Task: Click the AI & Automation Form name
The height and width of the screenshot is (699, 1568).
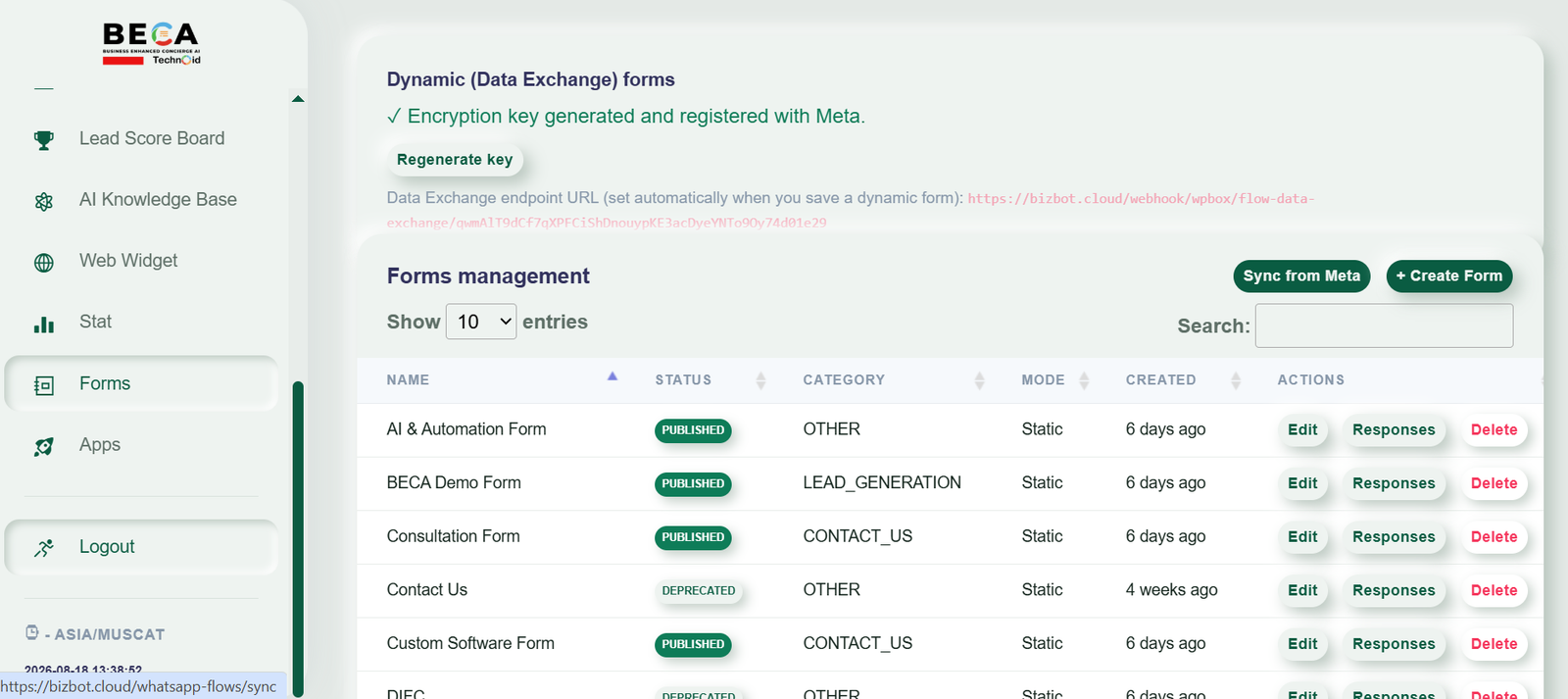Action: [466, 429]
